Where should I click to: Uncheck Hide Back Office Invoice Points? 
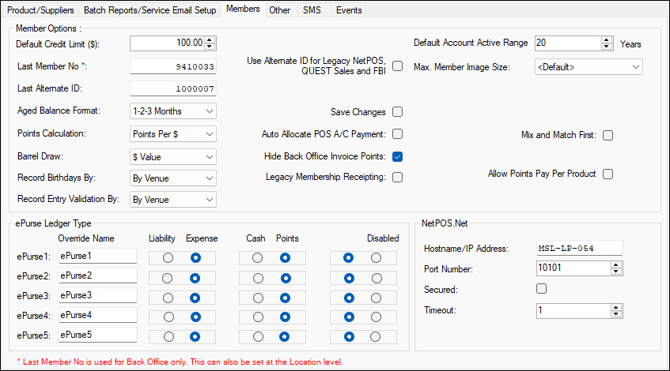(397, 157)
